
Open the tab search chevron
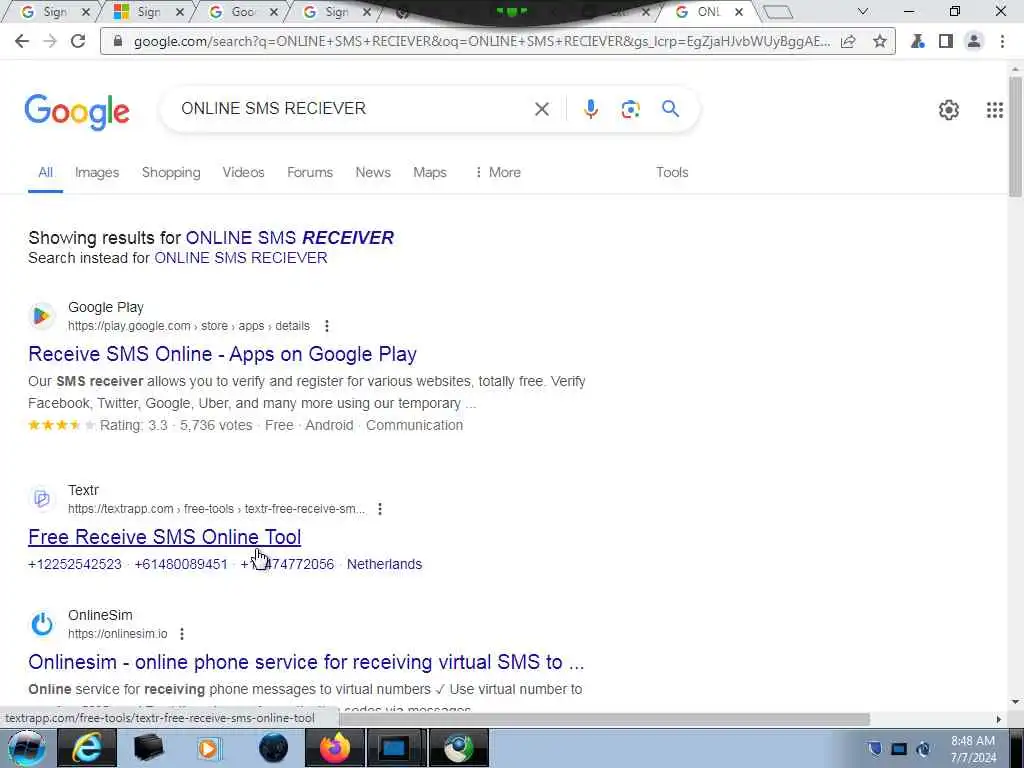point(863,11)
